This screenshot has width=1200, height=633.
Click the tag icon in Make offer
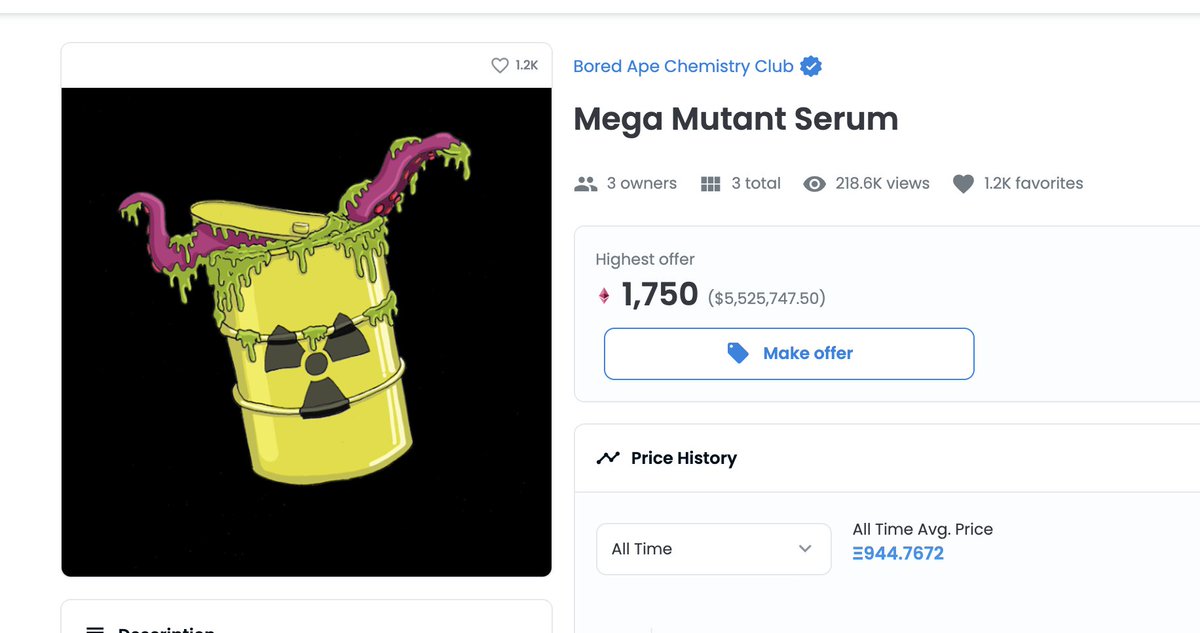pos(738,353)
